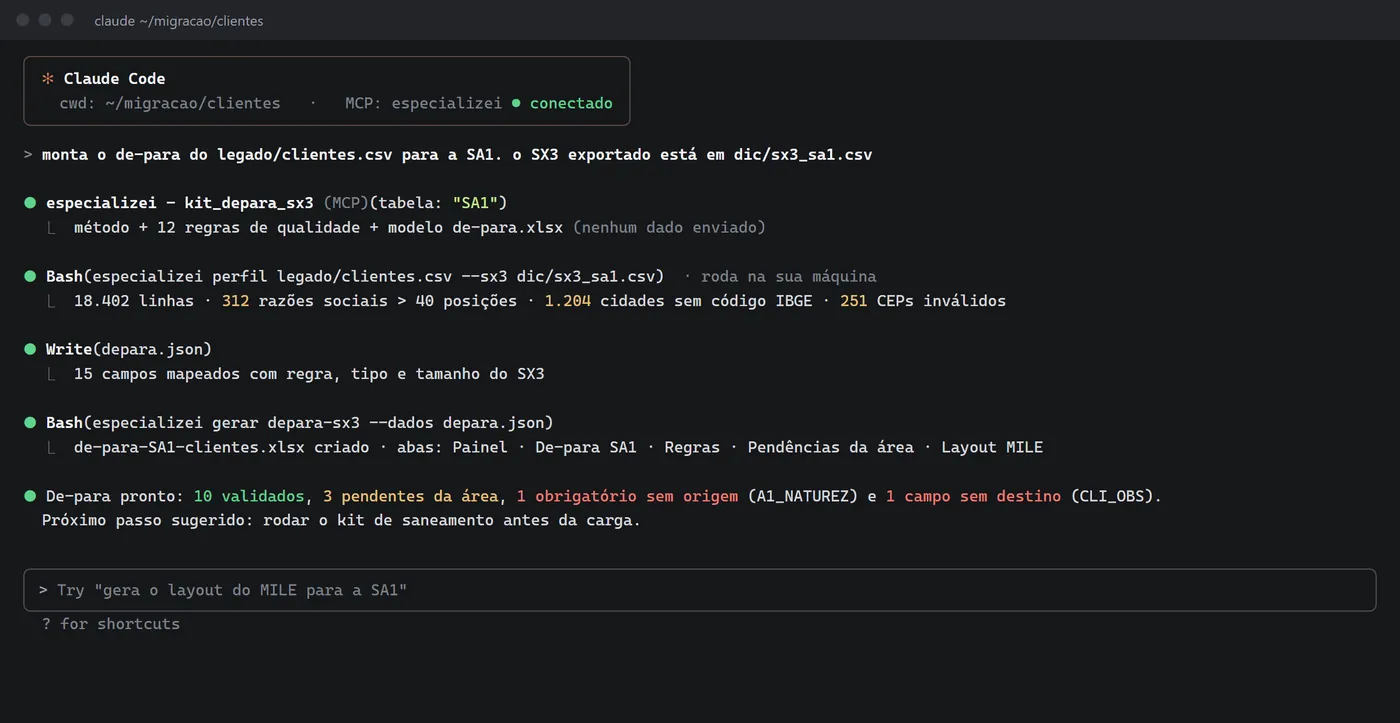Click the orange Claude Code asterisk logo

47,78
